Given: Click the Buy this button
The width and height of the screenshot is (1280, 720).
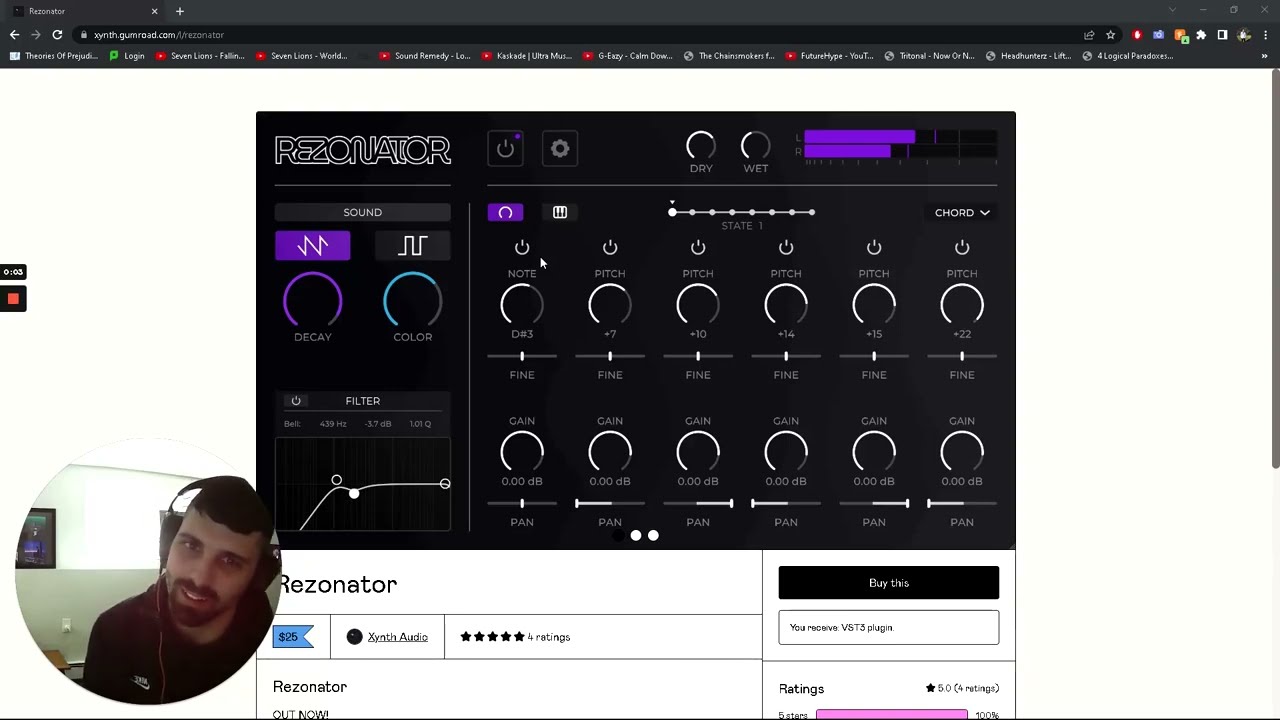Looking at the screenshot, I should click(x=889, y=583).
